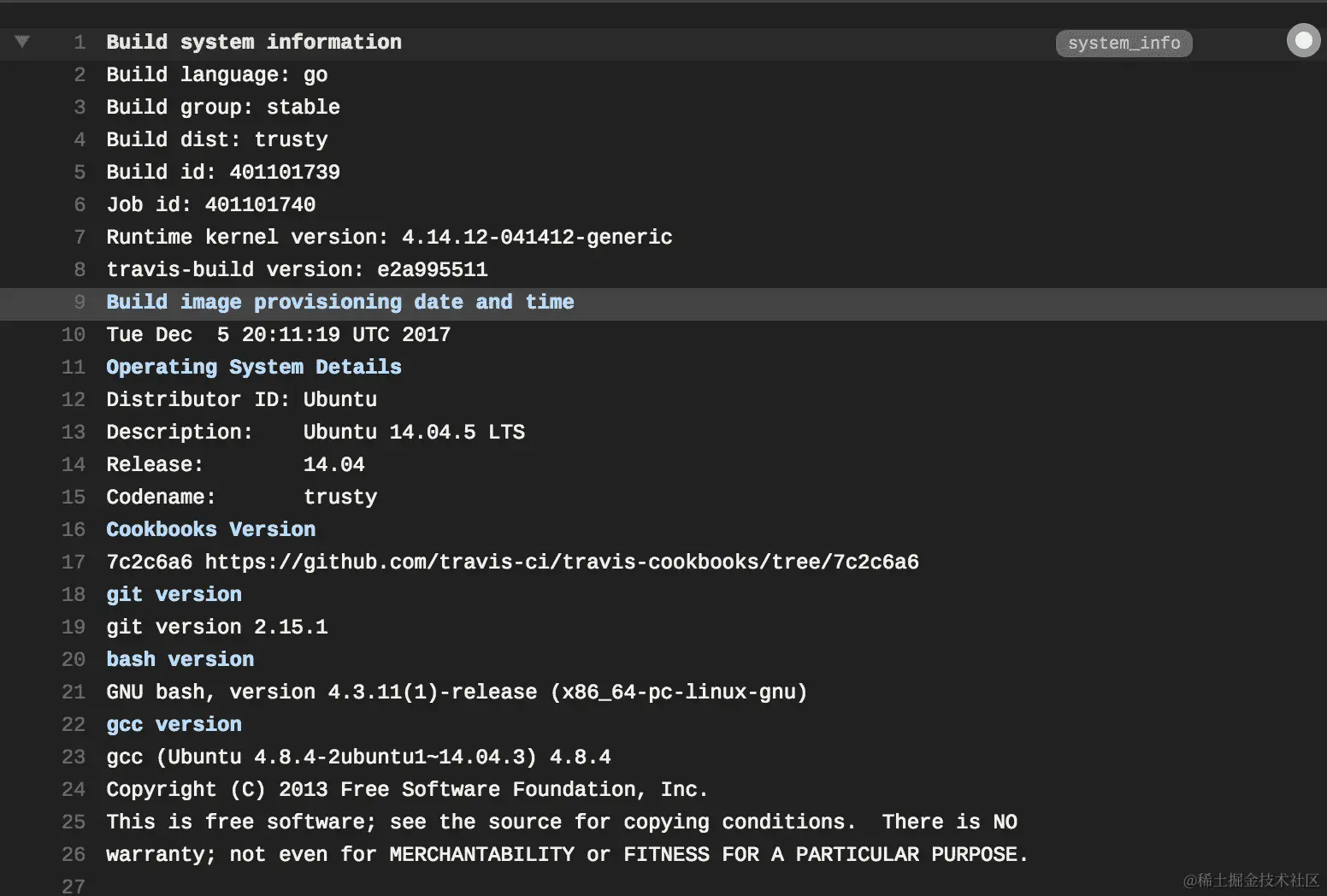
Task: Click the travis-cookbooks GitHub URL
Action: pos(561,562)
